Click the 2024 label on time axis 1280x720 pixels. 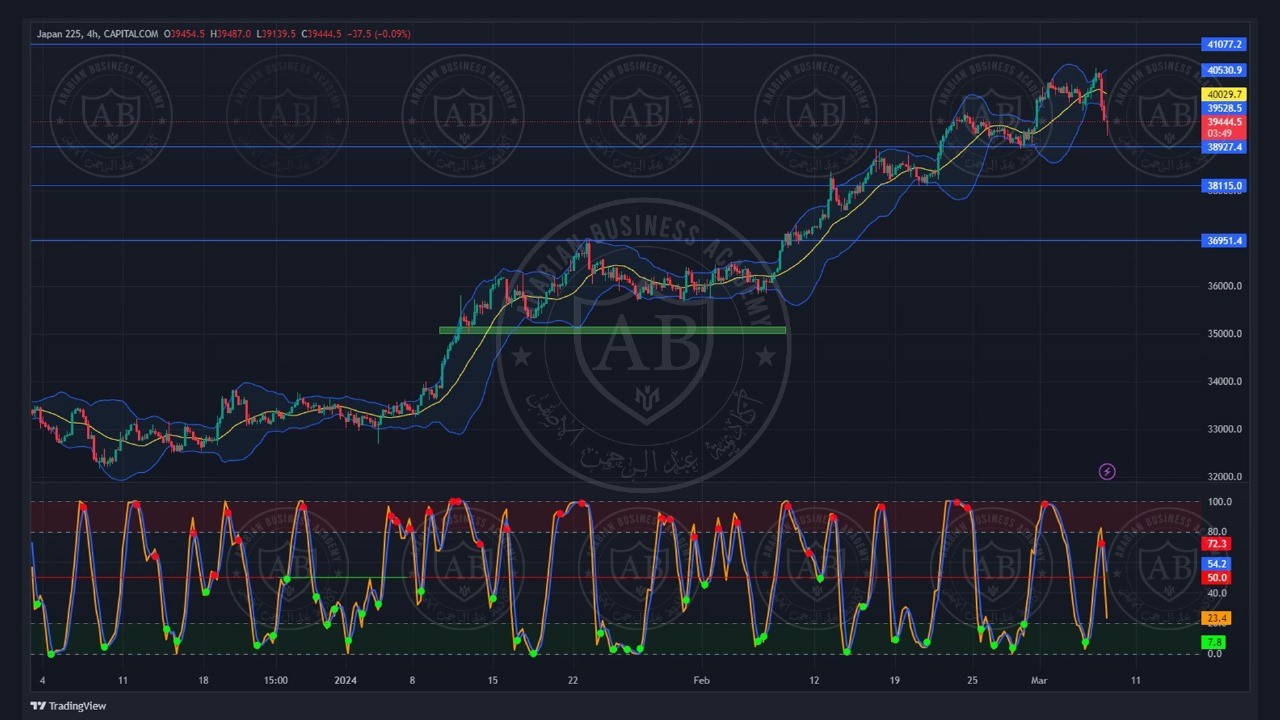click(346, 681)
